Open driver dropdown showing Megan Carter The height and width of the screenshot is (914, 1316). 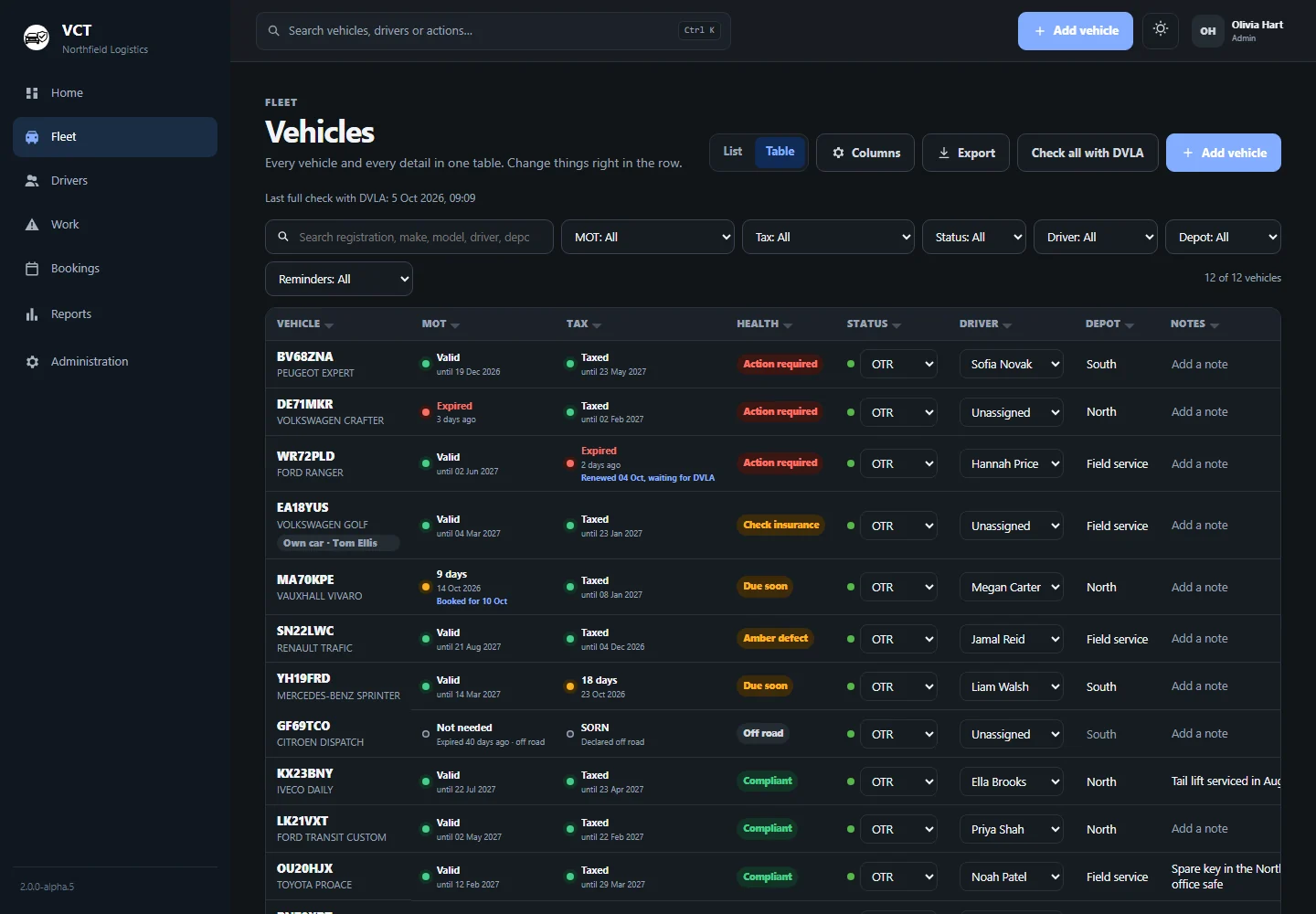[1012, 587]
